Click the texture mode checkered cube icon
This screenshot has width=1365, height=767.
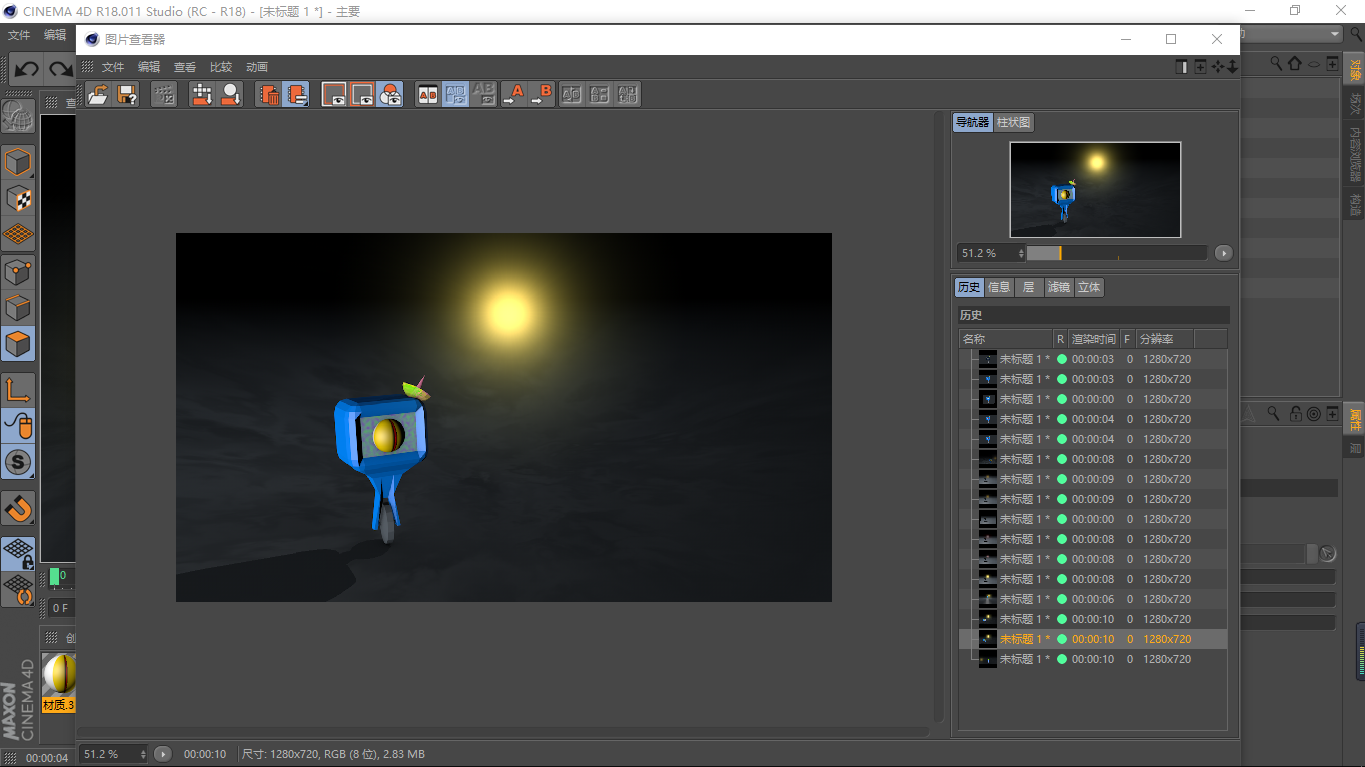(18, 198)
